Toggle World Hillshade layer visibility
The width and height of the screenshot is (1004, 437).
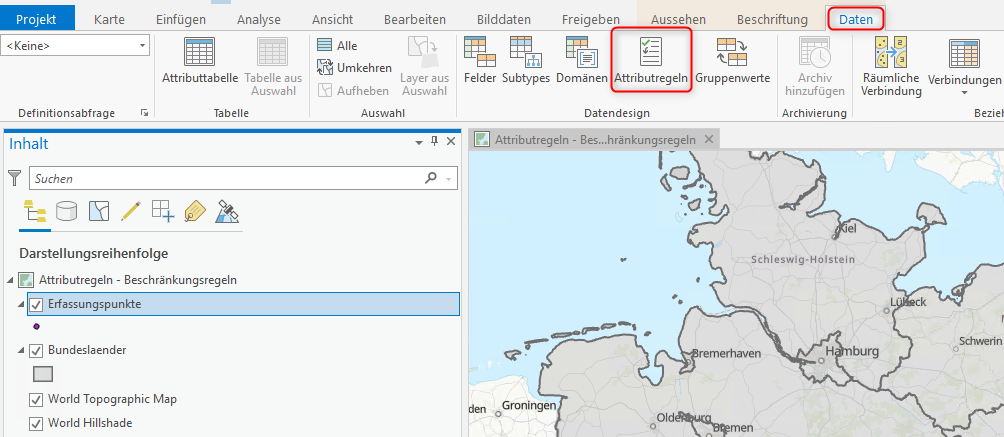pos(36,424)
